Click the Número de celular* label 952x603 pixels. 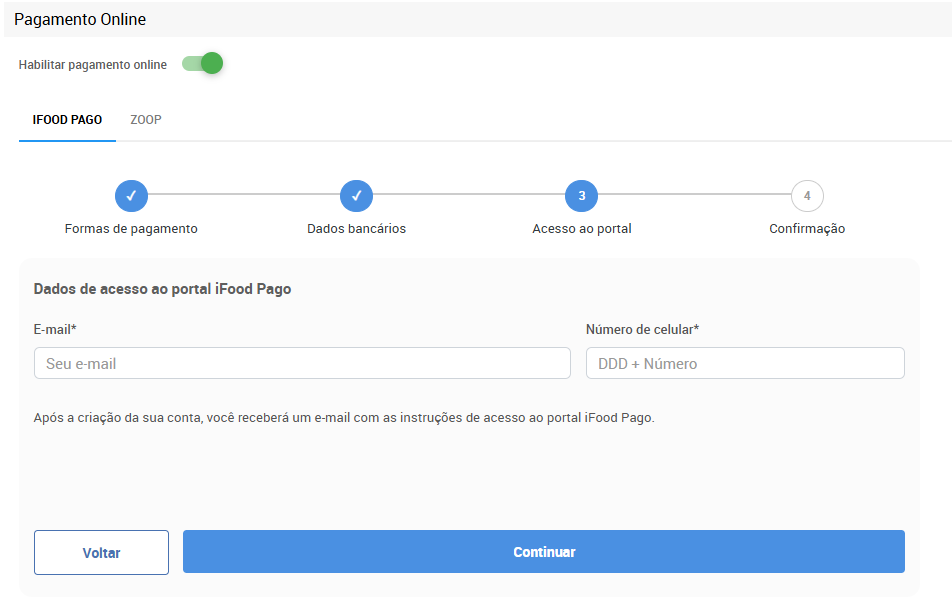642,330
